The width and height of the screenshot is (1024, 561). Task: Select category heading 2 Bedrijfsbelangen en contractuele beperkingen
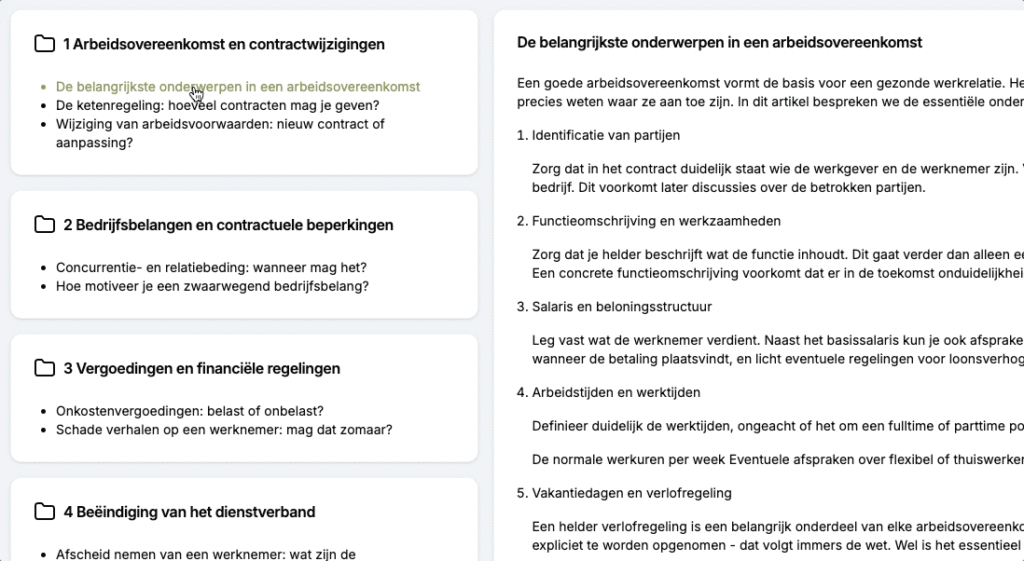point(228,225)
